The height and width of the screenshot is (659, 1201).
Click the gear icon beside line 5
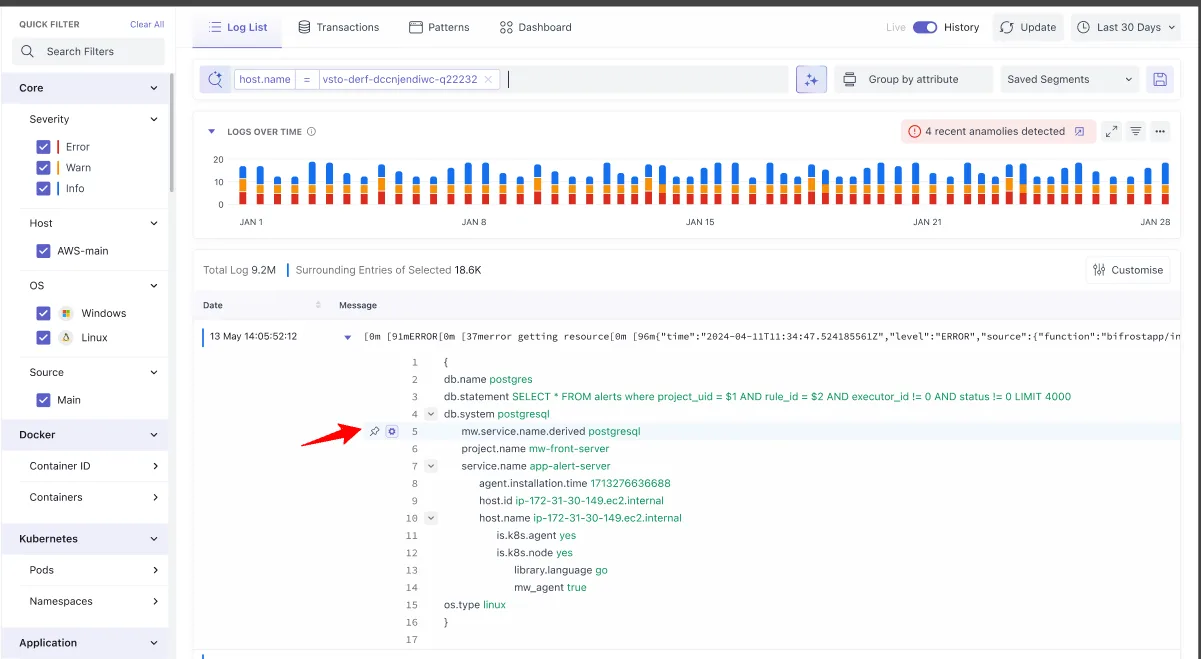click(391, 431)
